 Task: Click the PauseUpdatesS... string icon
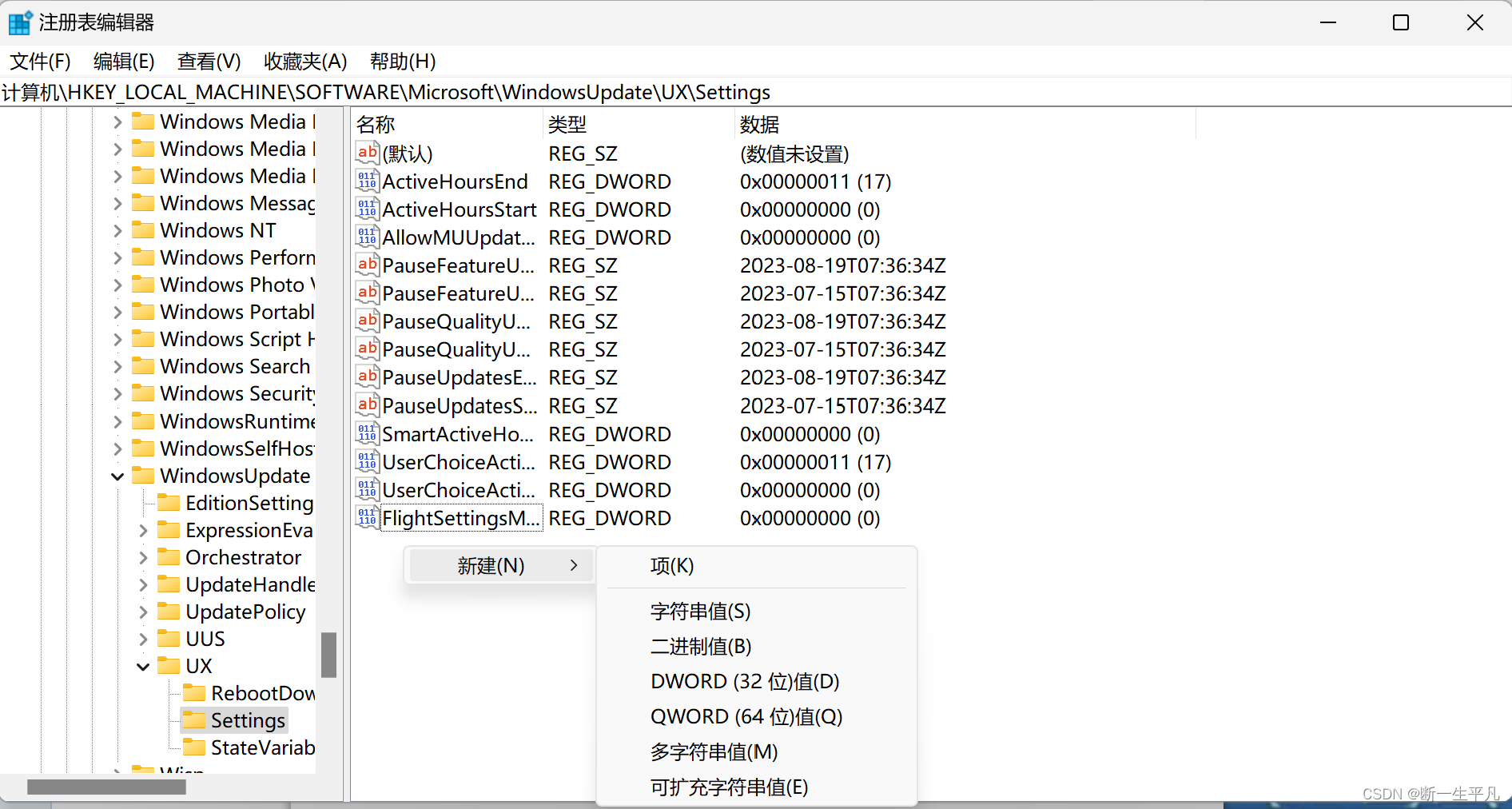coord(367,405)
